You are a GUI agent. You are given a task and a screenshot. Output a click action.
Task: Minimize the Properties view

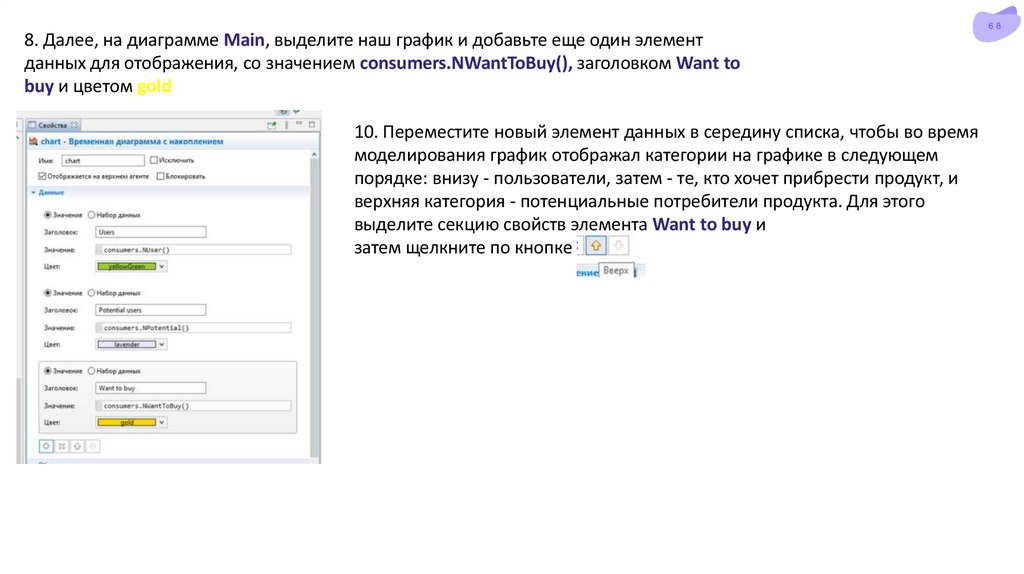coord(299,124)
